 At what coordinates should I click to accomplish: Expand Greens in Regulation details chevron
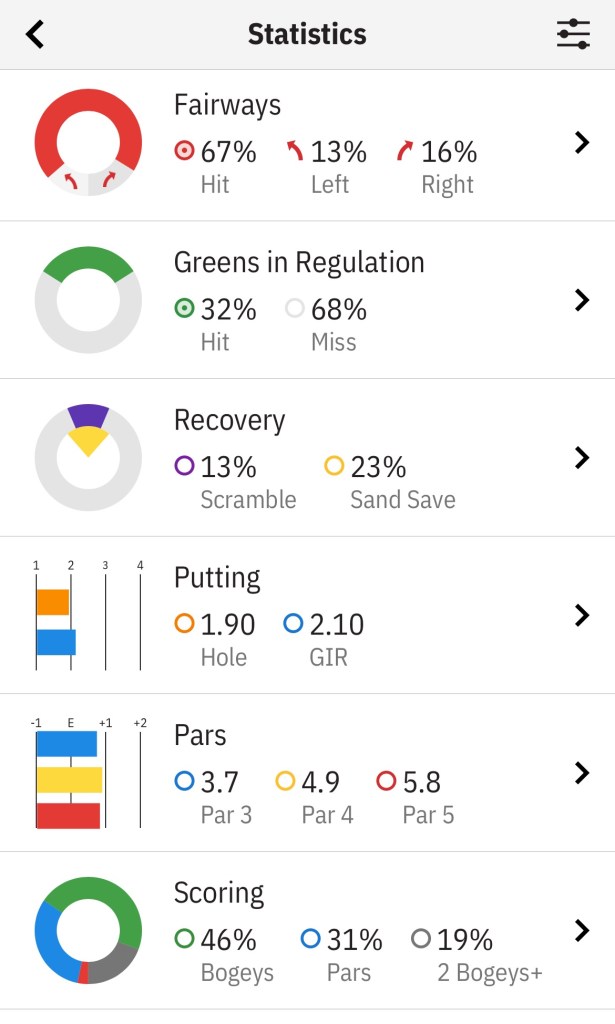pyautogui.click(x=582, y=300)
